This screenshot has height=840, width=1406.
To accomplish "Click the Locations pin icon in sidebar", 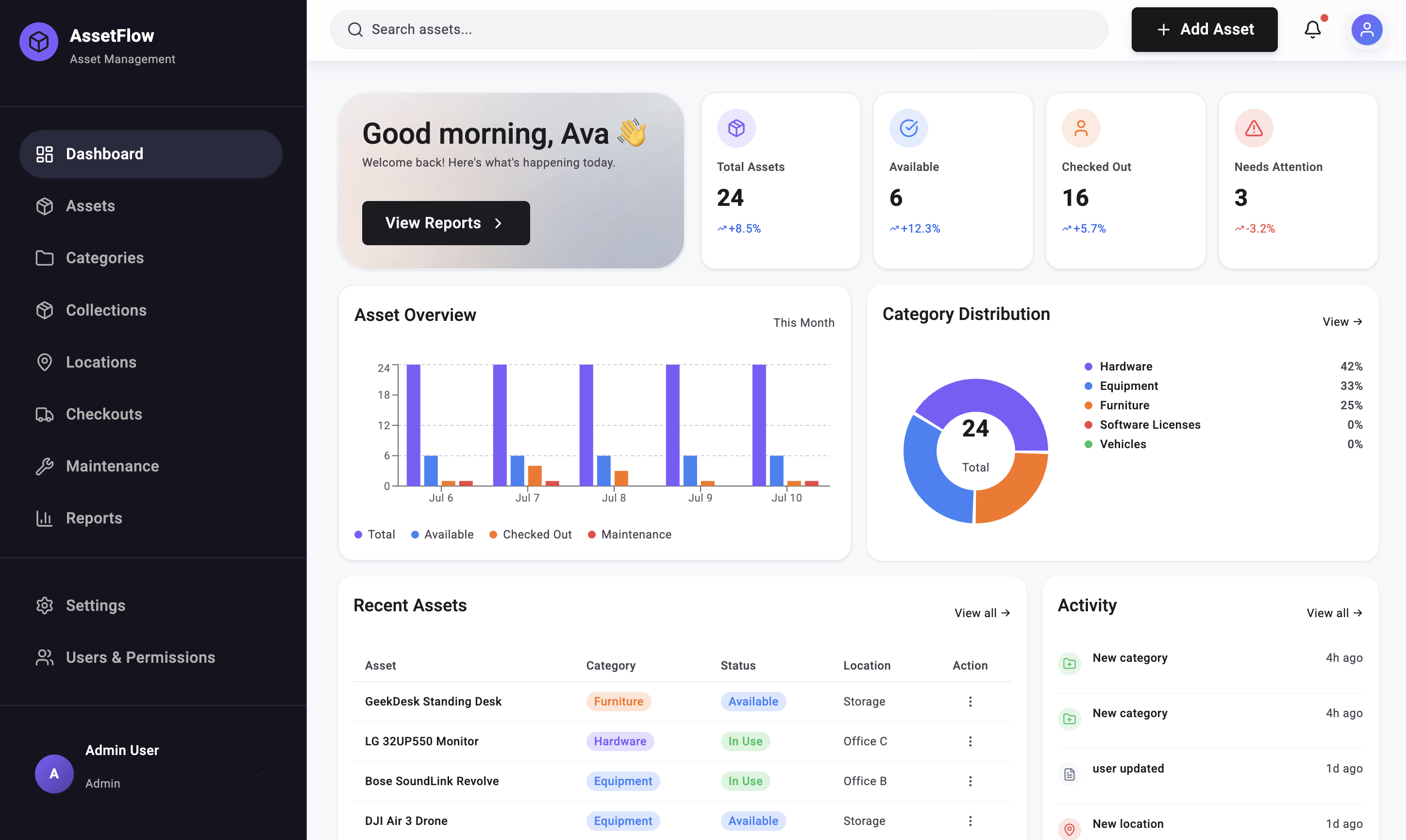I will pos(44,362).
